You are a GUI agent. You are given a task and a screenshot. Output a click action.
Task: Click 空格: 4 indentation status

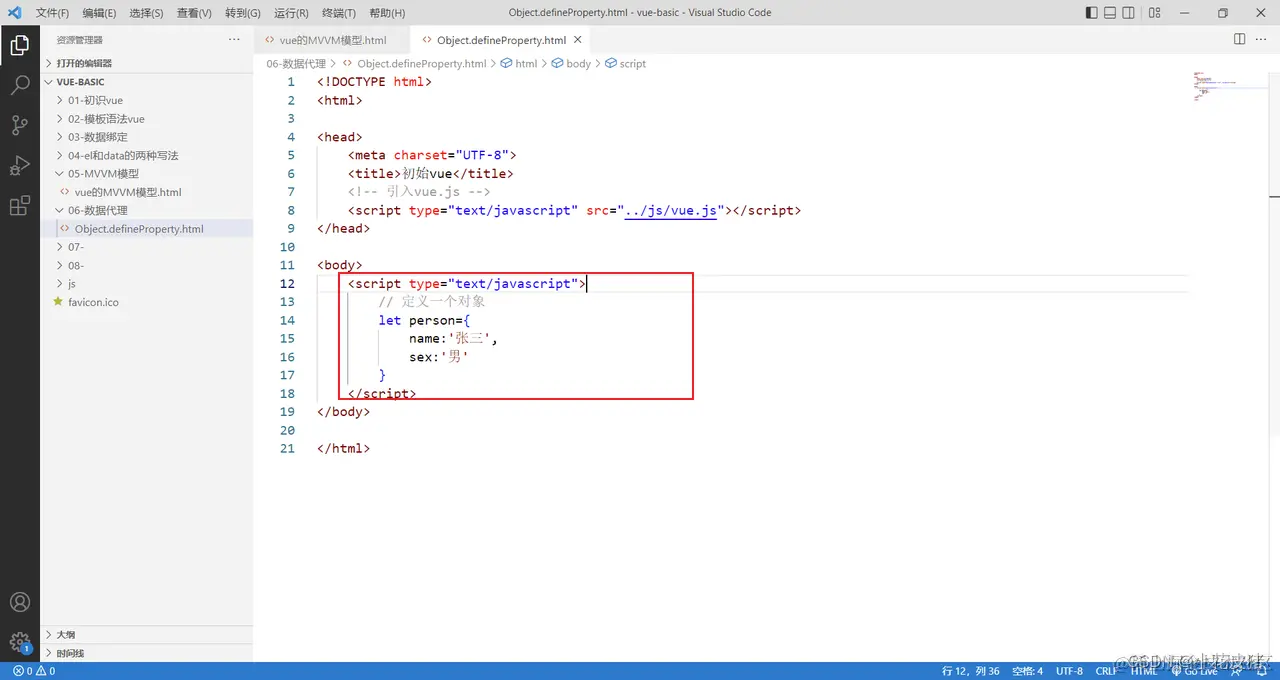tap(1027, 671)
